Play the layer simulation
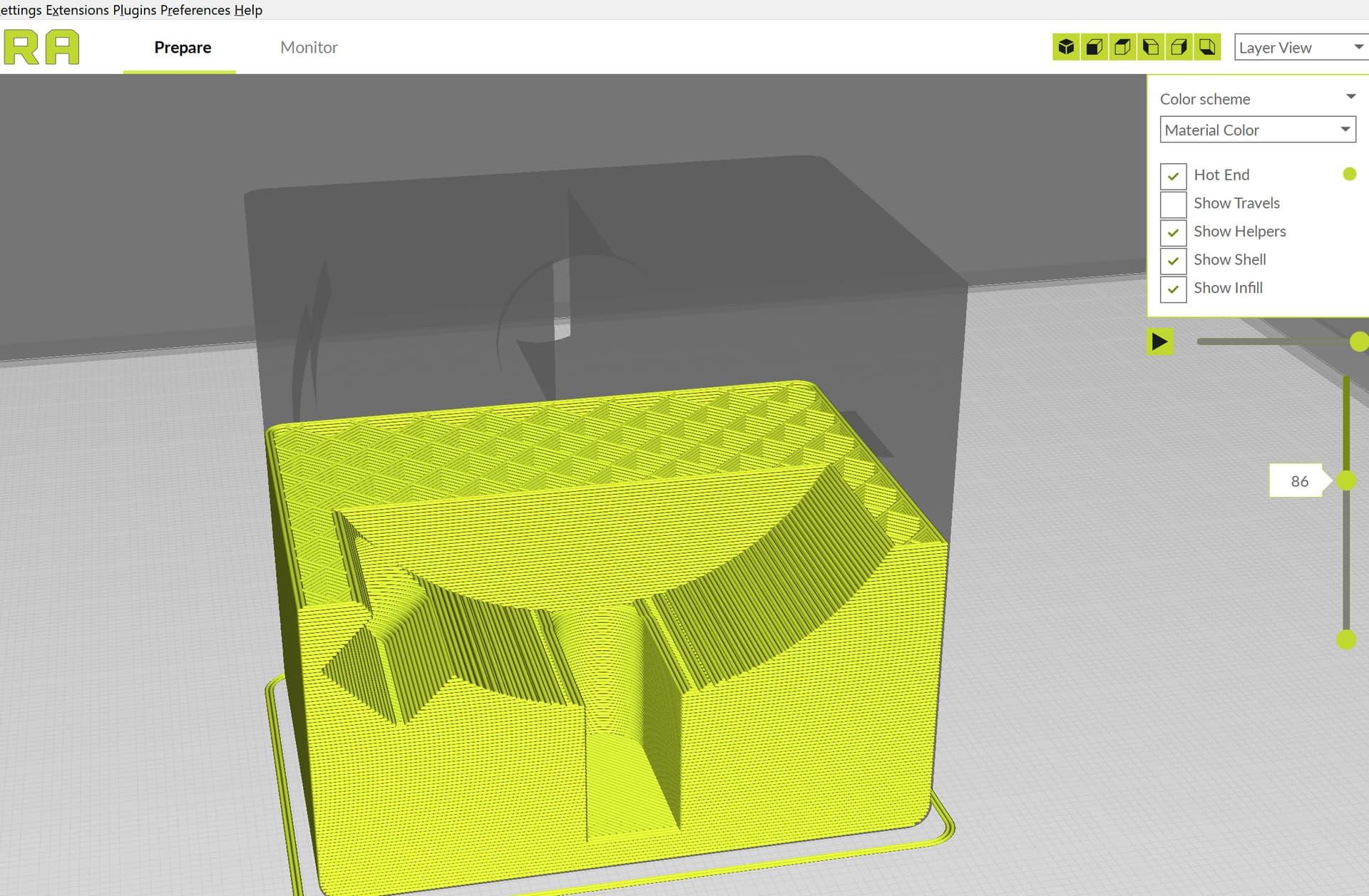This screenshot has height=896, width=1369. point(1159,342)
